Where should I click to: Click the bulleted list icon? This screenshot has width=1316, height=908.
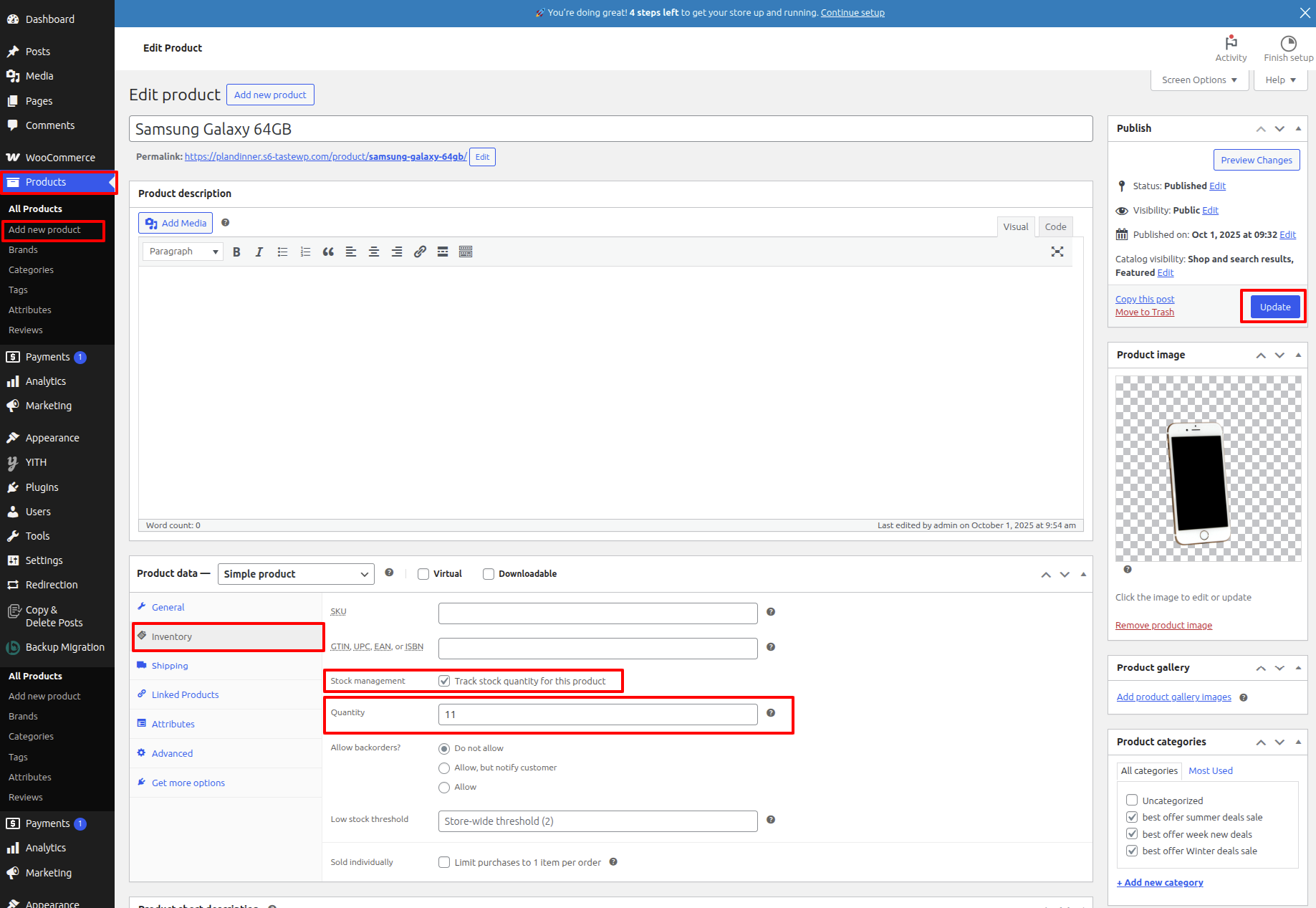[x=282, y=252]
